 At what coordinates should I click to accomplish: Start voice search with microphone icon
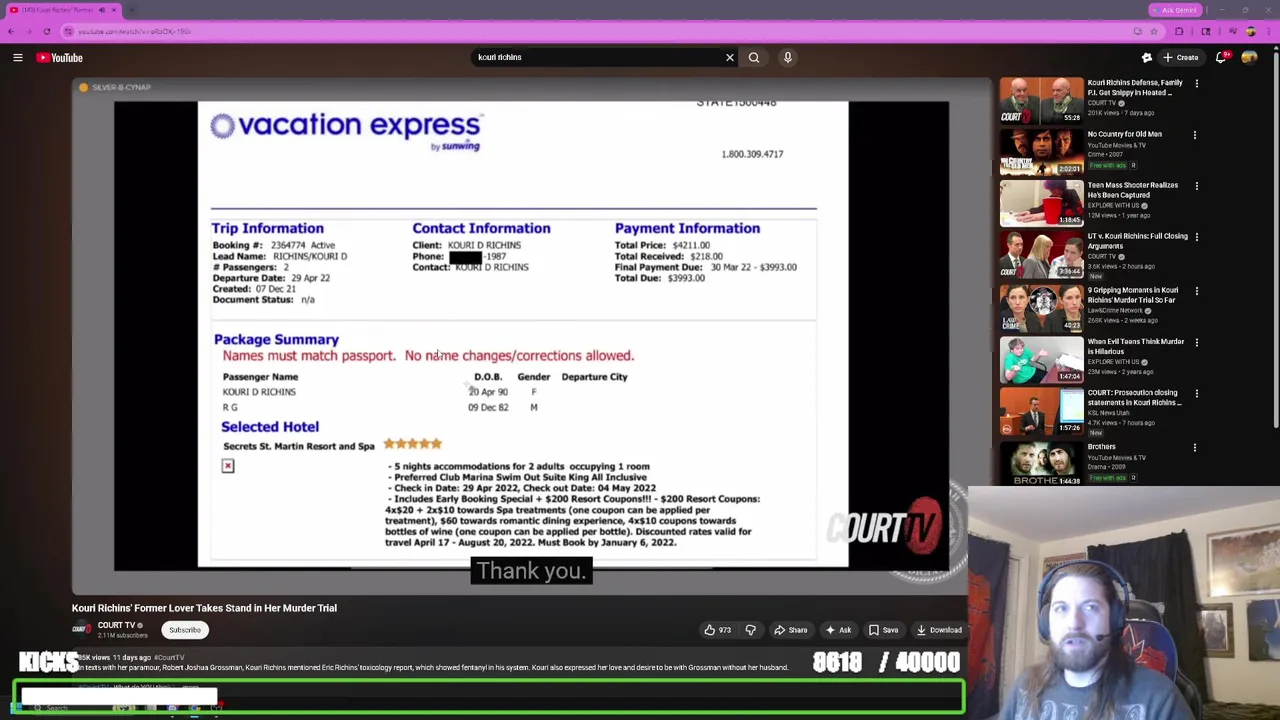[x=788, y=58]
